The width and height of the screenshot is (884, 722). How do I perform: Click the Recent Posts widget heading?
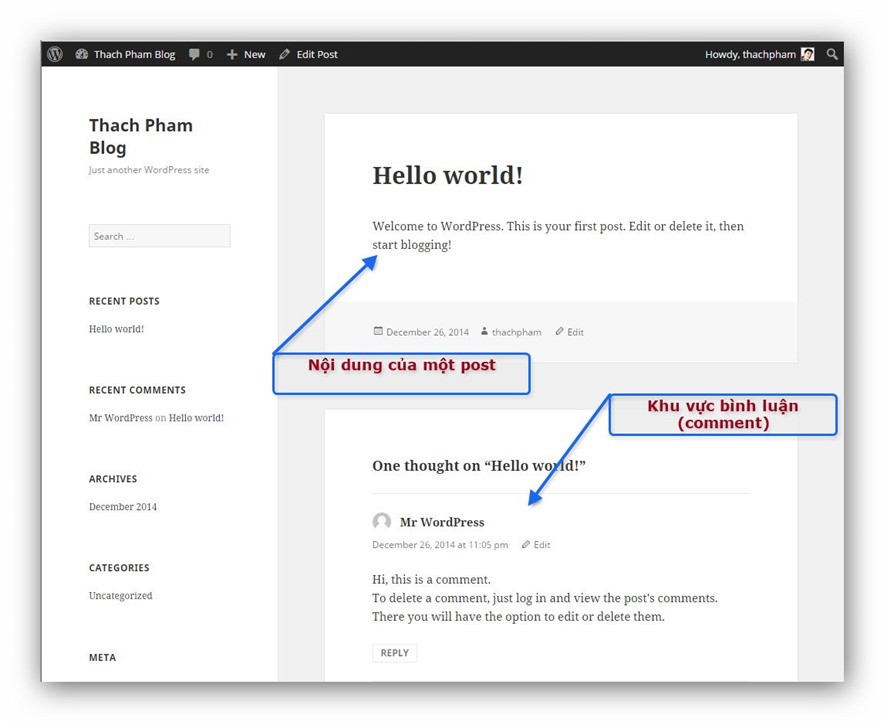coord(124,301)
